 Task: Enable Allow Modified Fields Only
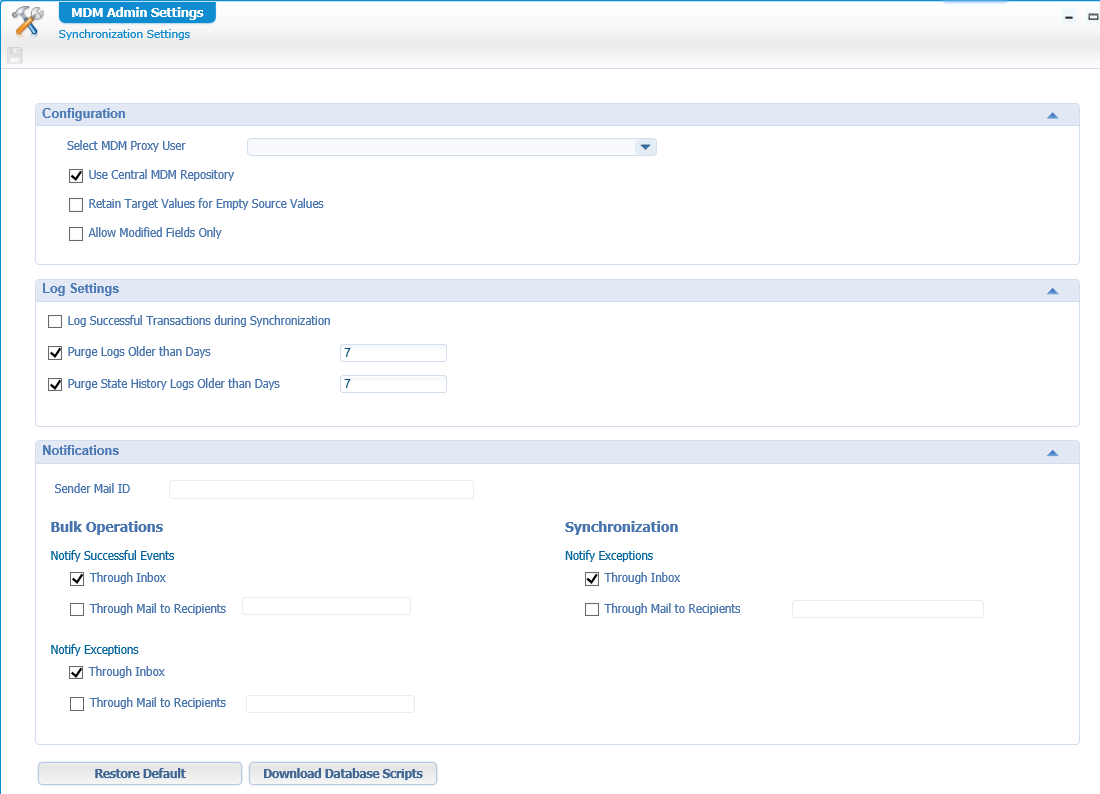pos(76,234)
